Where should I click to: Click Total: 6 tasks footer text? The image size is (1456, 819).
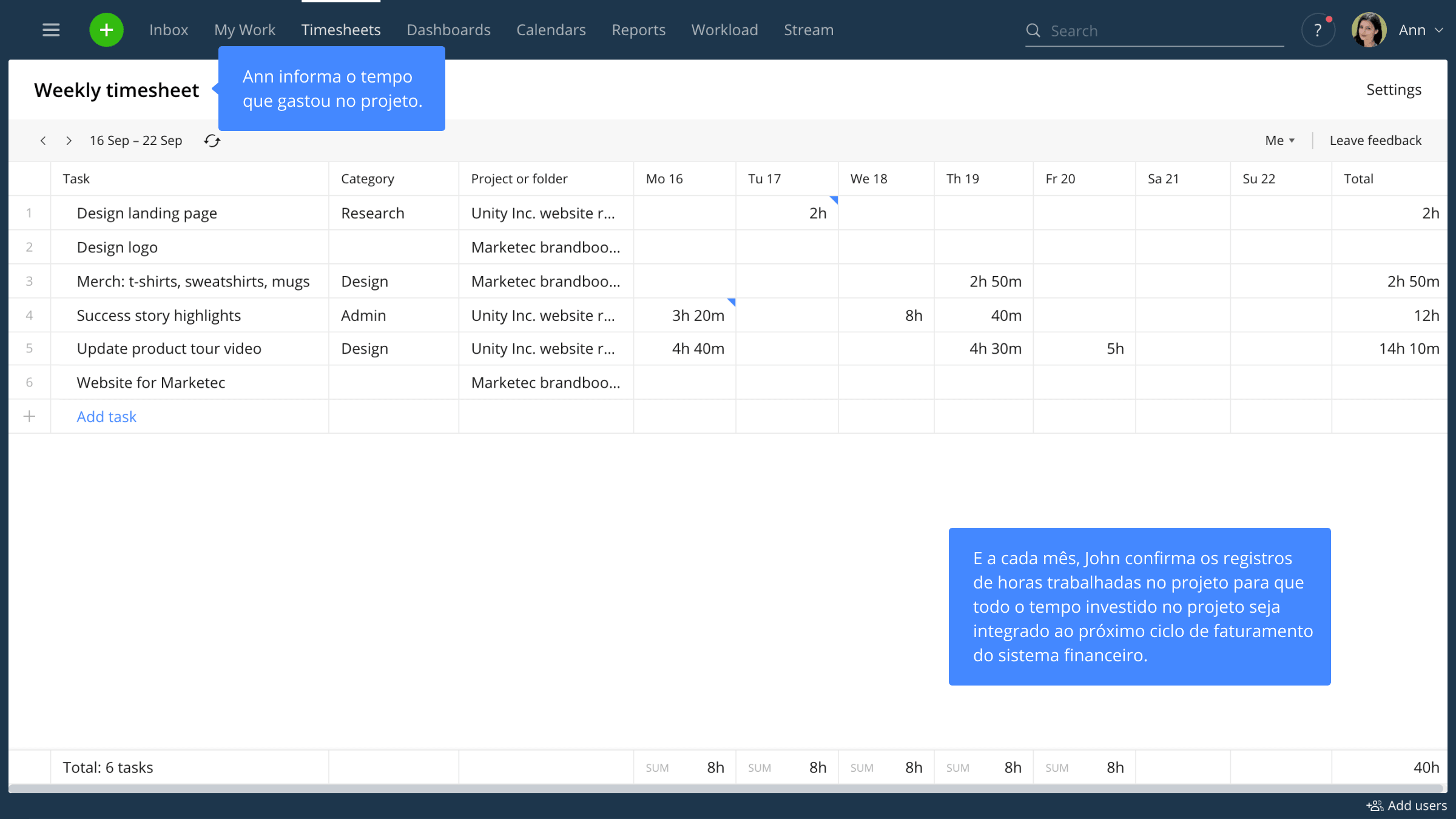point(108,767)
